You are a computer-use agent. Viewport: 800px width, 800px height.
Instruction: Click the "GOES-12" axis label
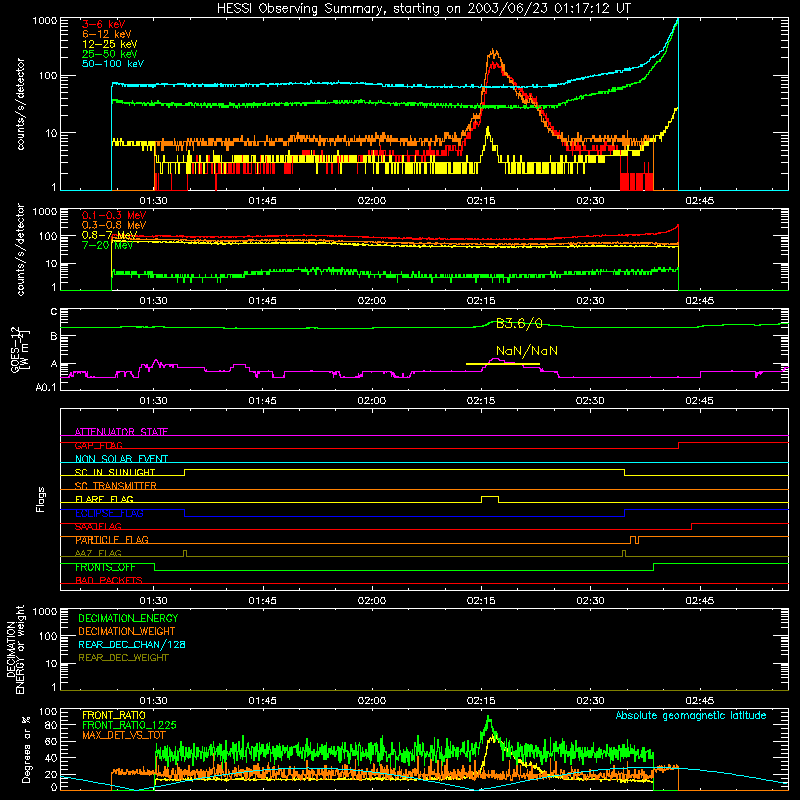[x=15, y=350]
